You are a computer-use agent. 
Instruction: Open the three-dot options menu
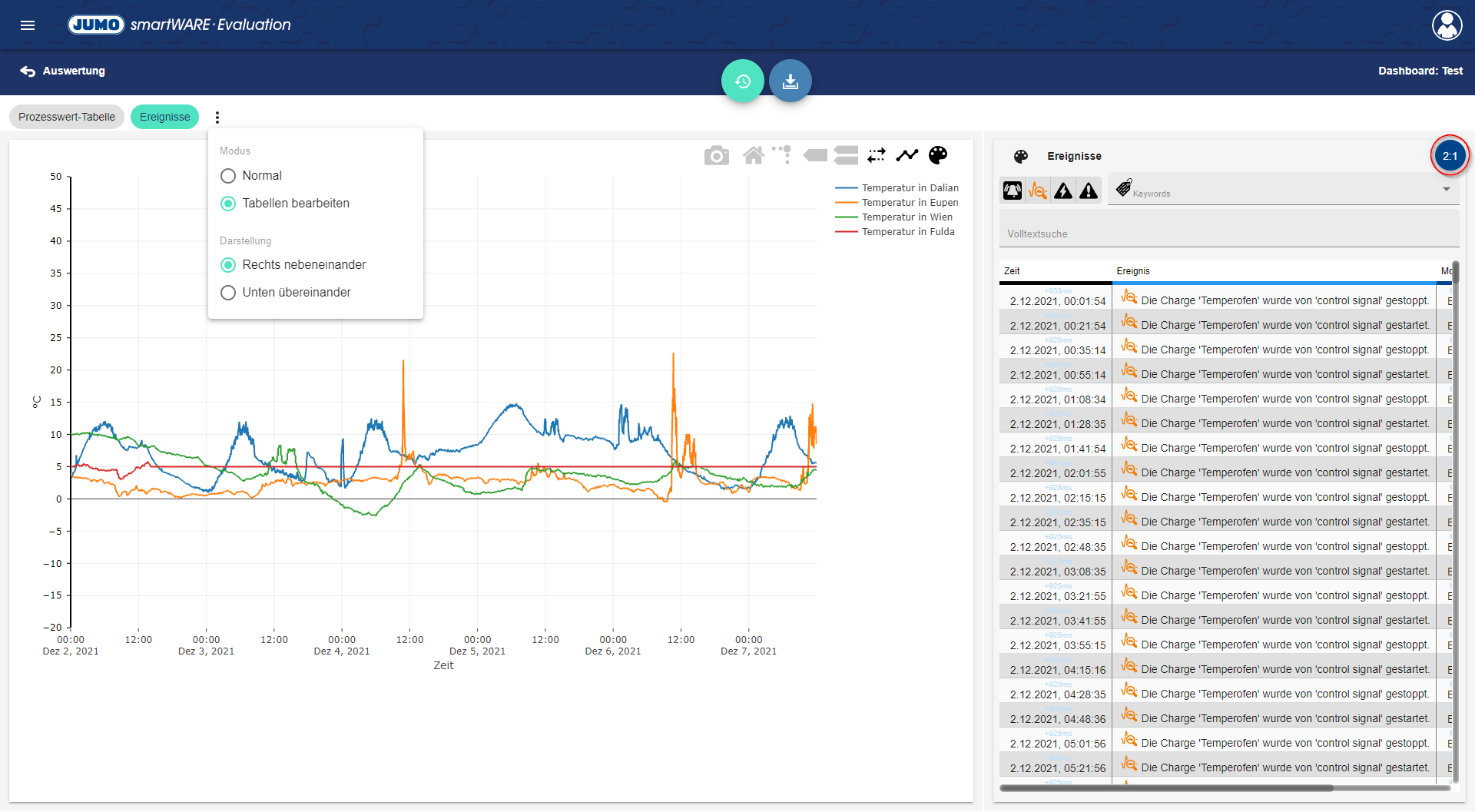tap(217, 118)
